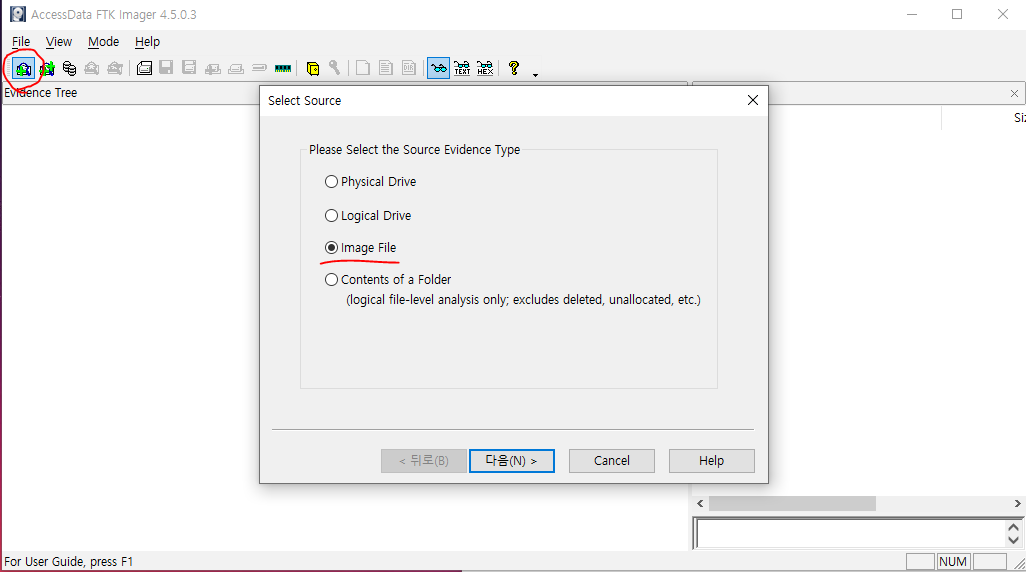Click Help button in Select Source dialog

[x=711, y=461]
